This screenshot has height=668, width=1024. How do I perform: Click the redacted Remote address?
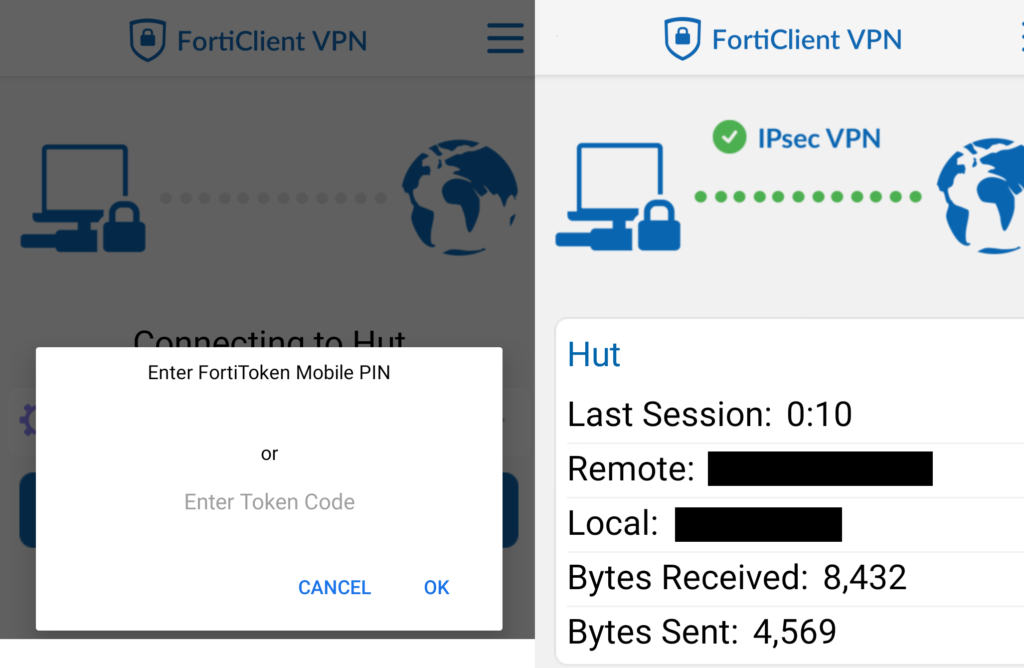click(820, 469)
